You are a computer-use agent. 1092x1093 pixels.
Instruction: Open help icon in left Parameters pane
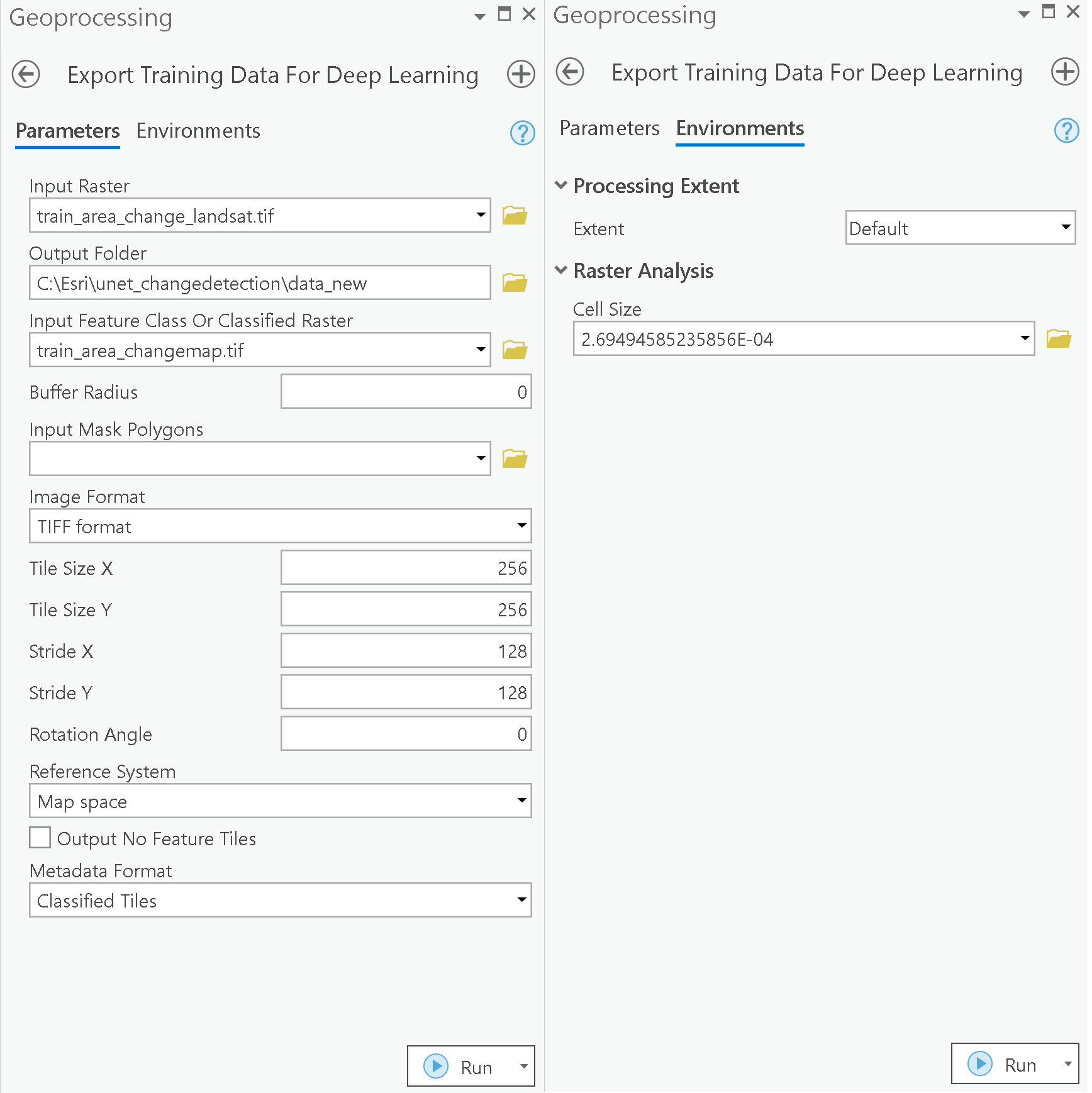point(522,133)
